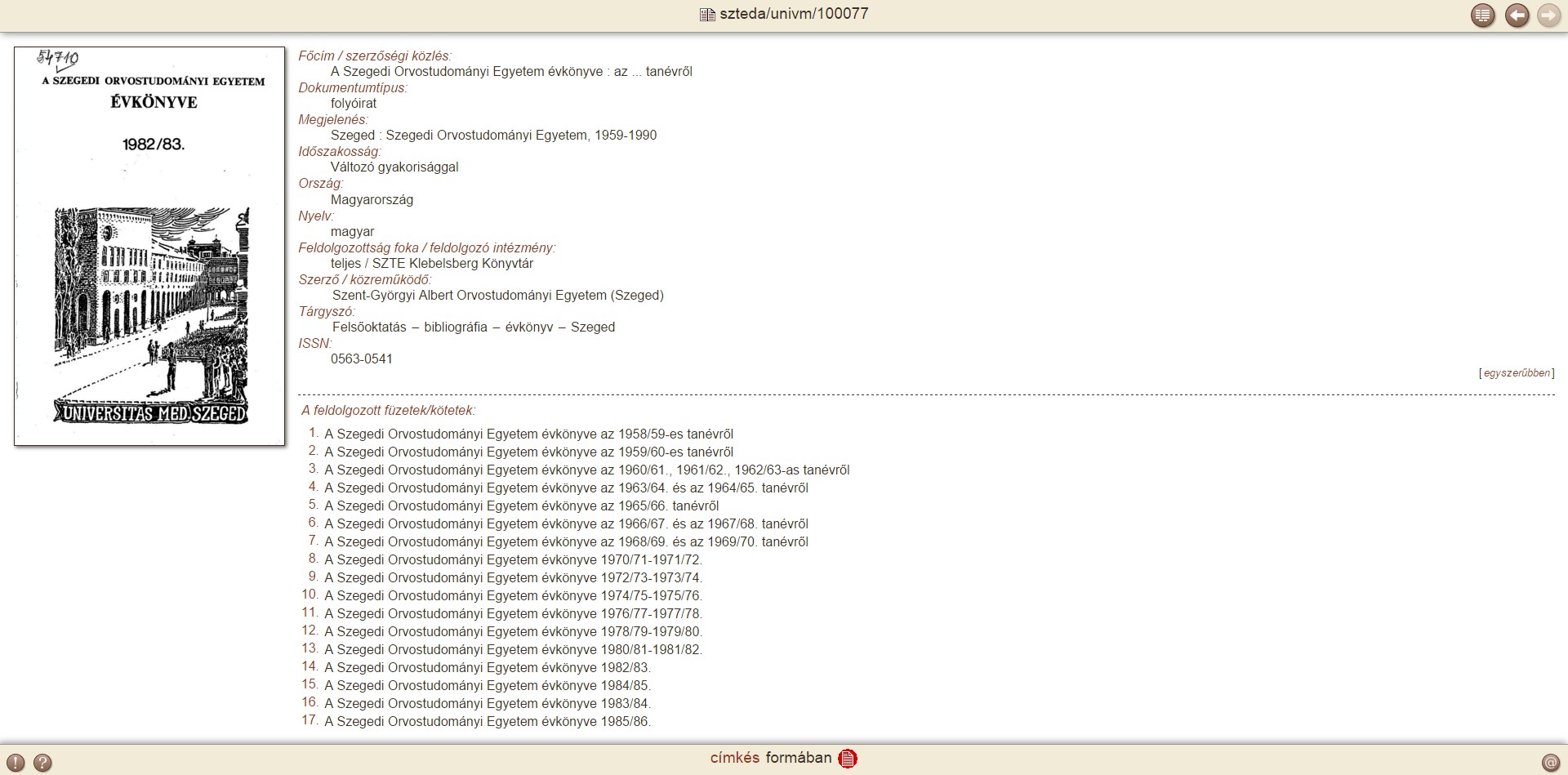Select document type value 'folyóirat'

click(354, 104)
